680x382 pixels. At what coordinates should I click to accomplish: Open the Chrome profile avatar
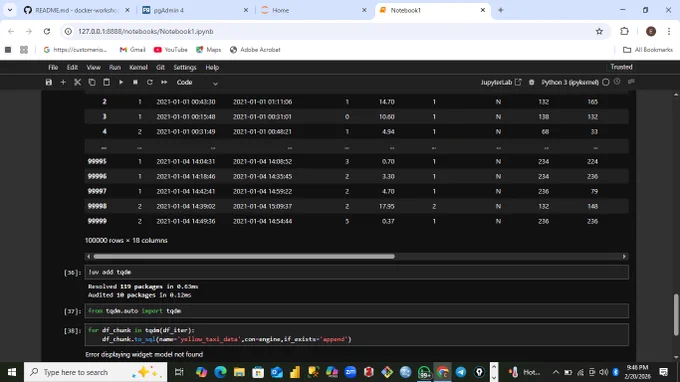tap(651, 31)
